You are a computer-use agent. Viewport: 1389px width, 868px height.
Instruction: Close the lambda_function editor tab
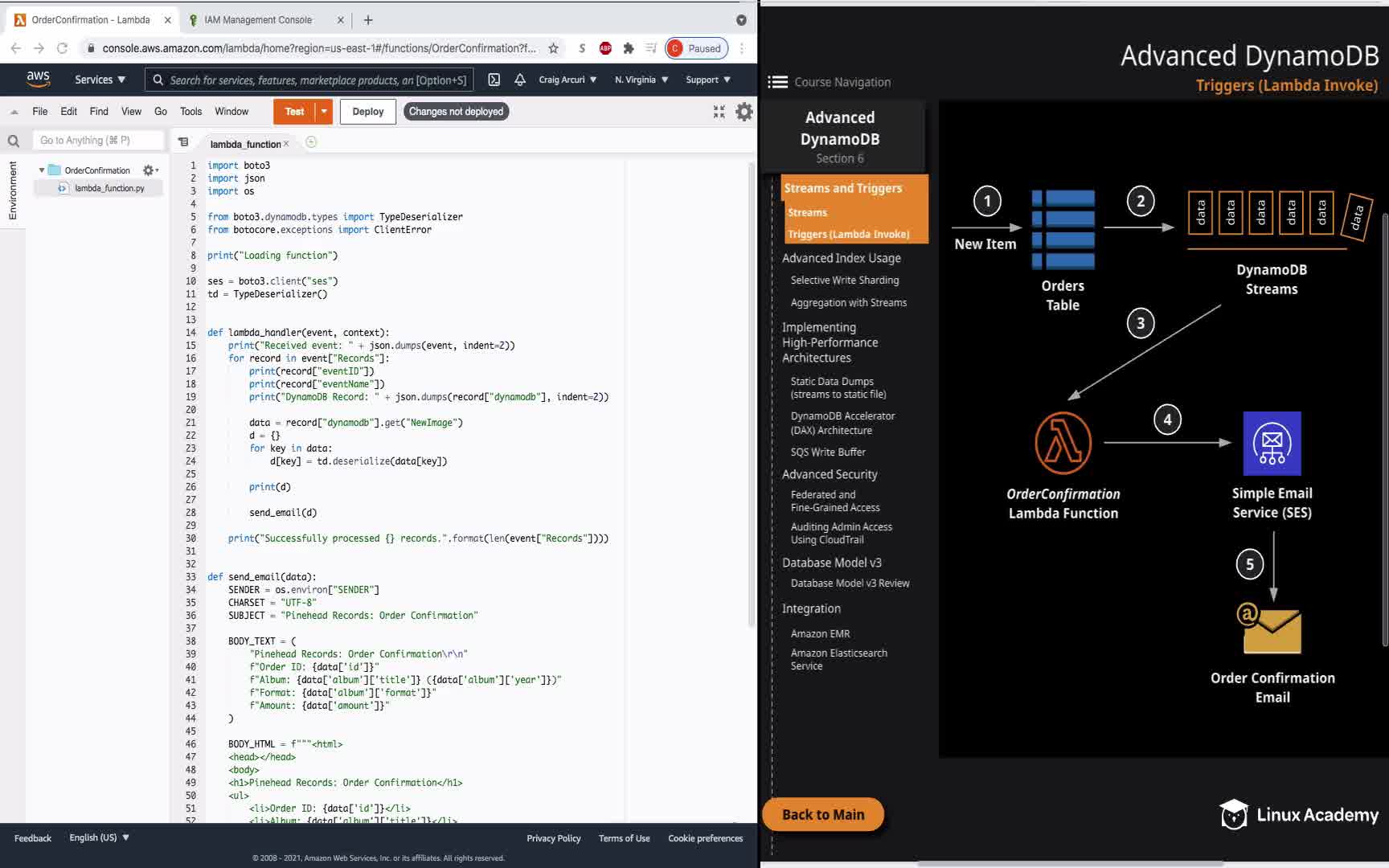[x=286, y=144]
